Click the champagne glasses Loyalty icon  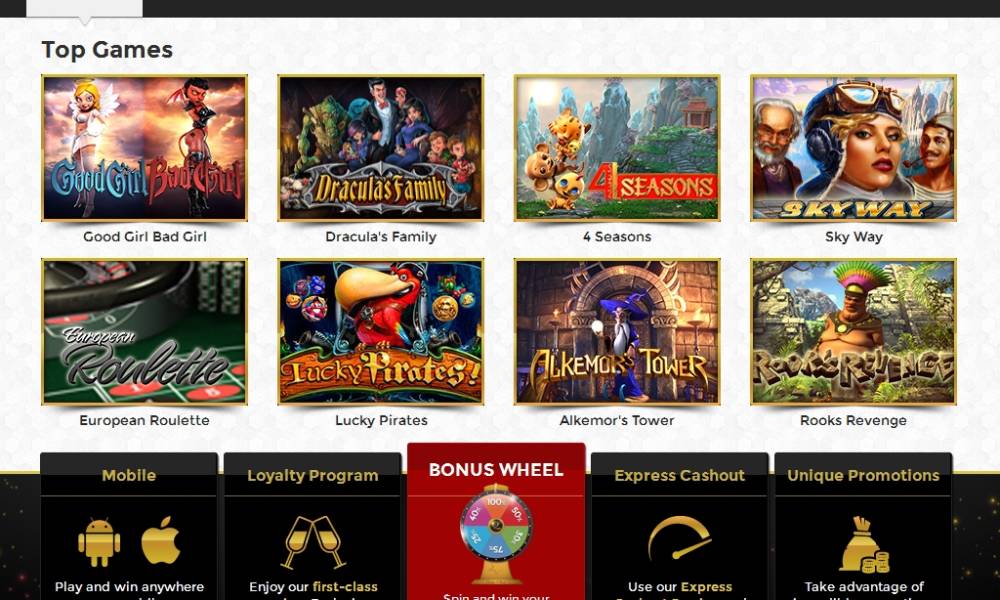(312, 542)
